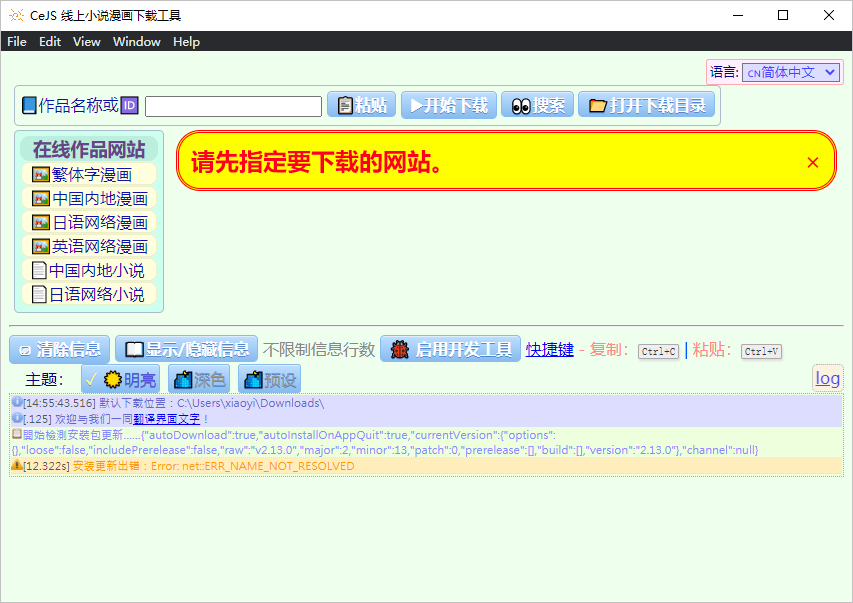Click the document icon beside 中国内地小说

(x=39, y=270)
